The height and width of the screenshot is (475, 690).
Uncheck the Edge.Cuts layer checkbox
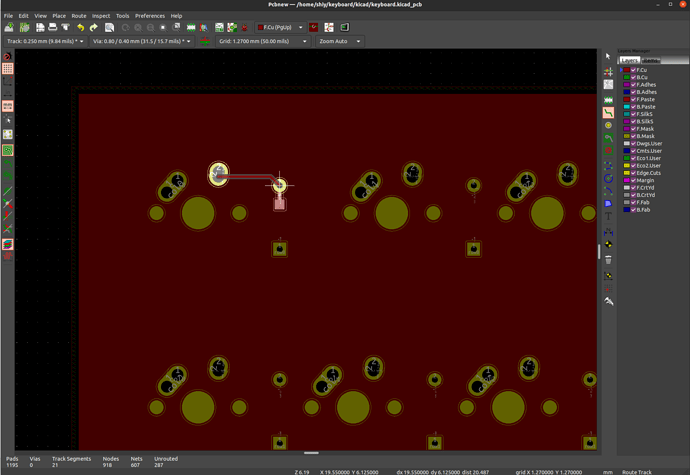[x=633, y=173]
